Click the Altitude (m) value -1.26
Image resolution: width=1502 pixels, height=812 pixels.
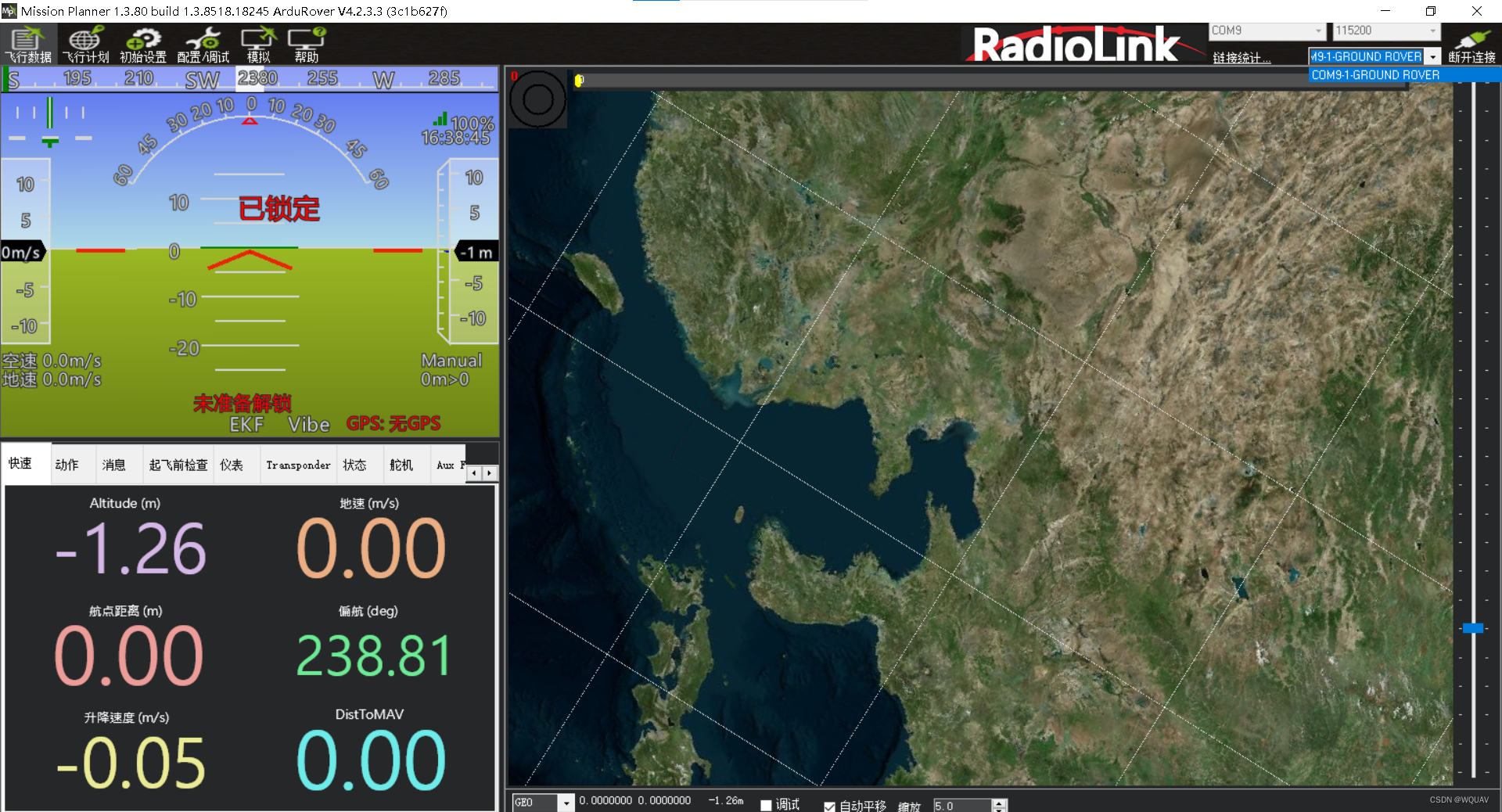click(x=131, y=548)
